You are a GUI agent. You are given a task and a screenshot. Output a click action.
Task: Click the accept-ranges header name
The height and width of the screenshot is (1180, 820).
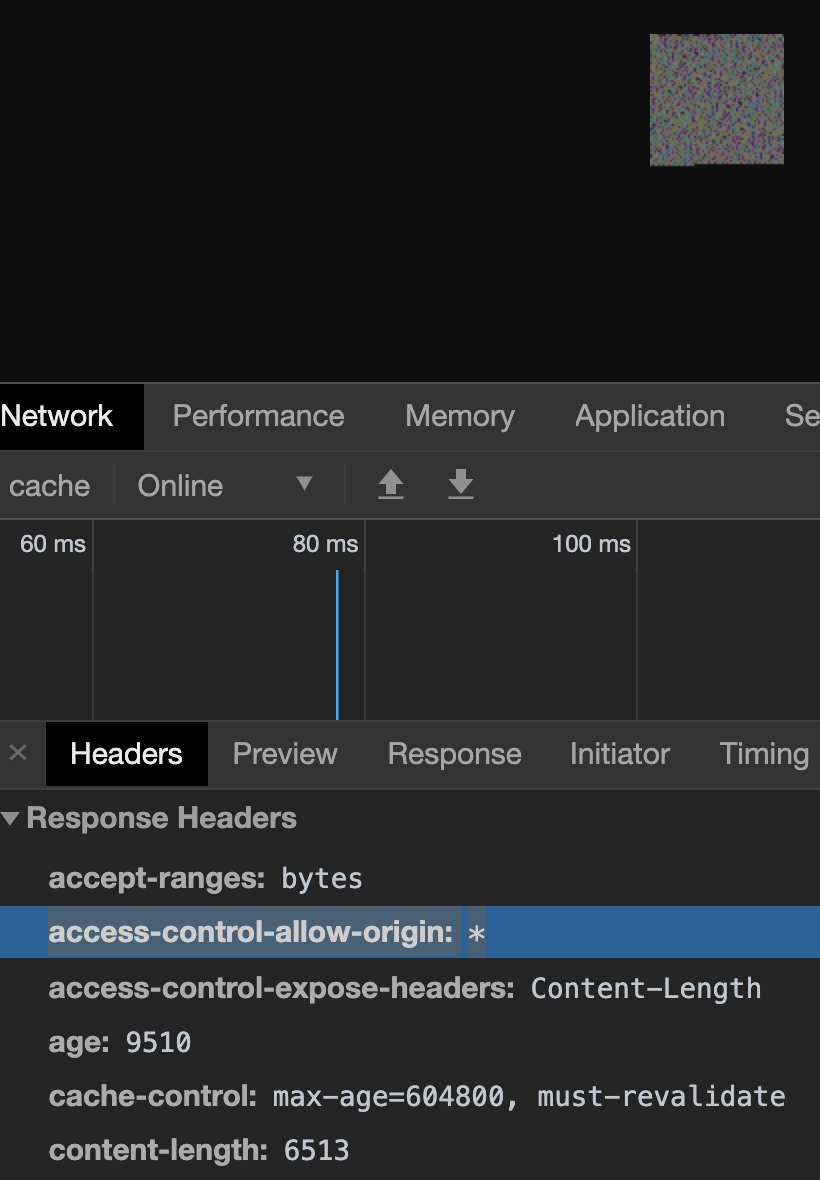pyautogui.click(x=156, y=878)
